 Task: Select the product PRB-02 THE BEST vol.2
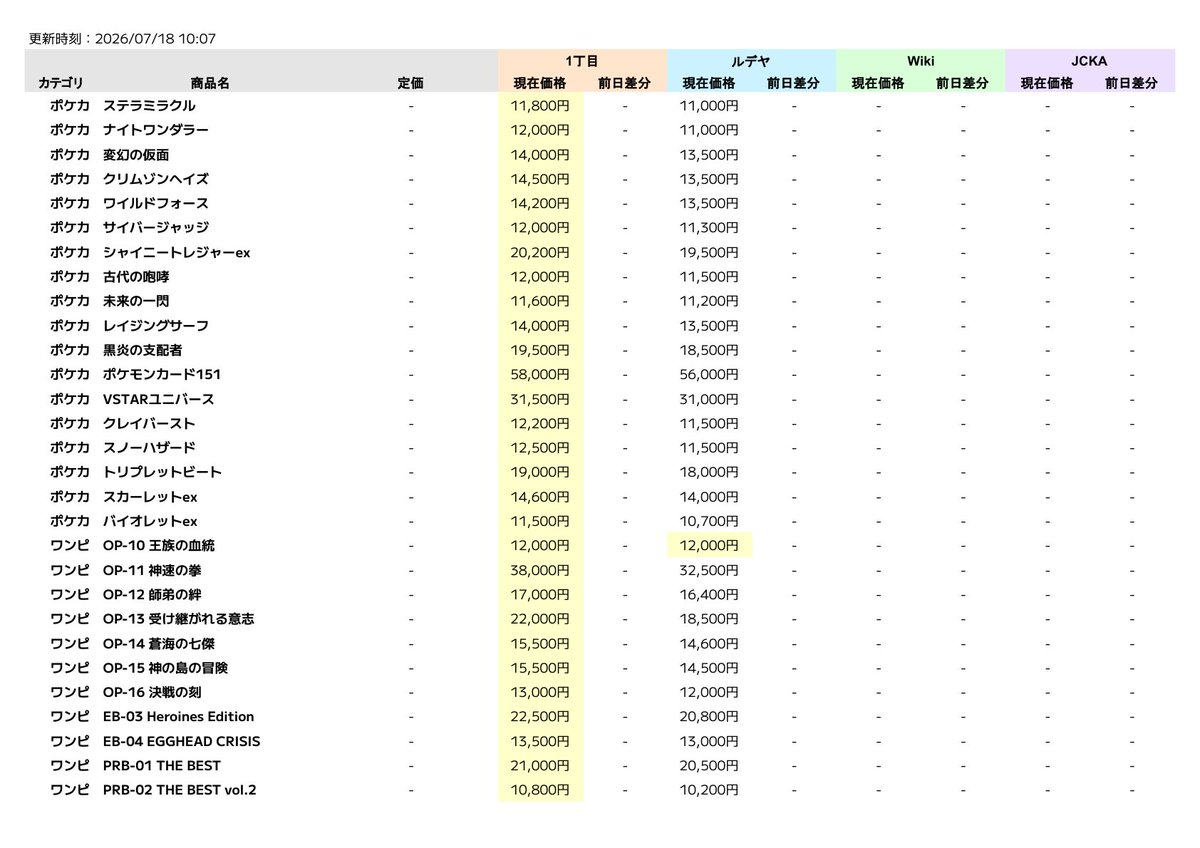click(x=180, y=790)
